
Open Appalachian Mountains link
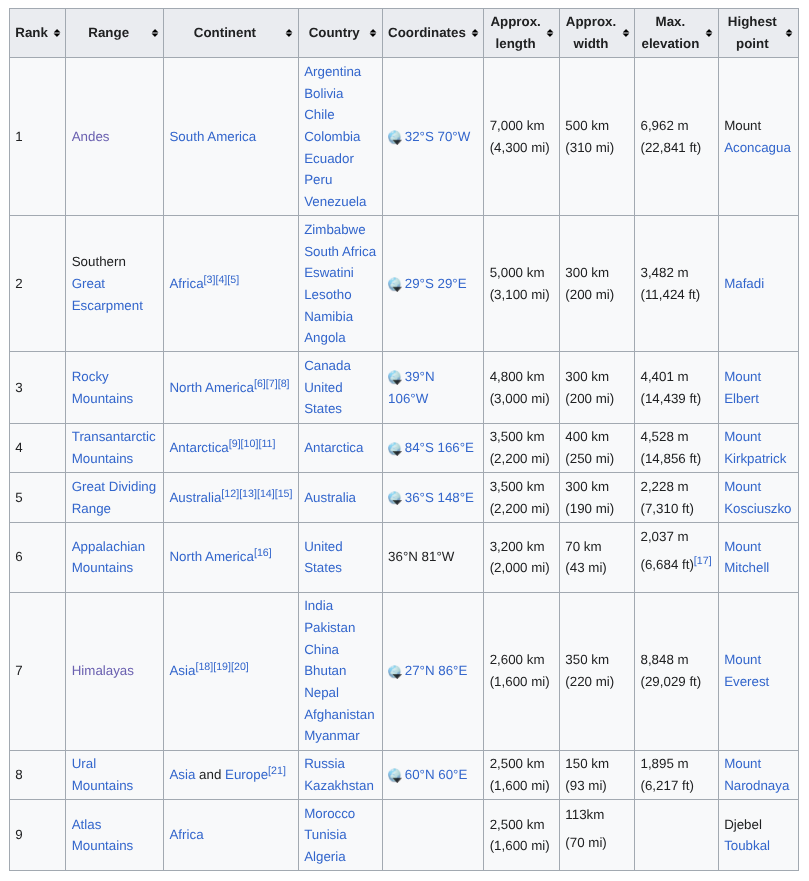(108, 557)
